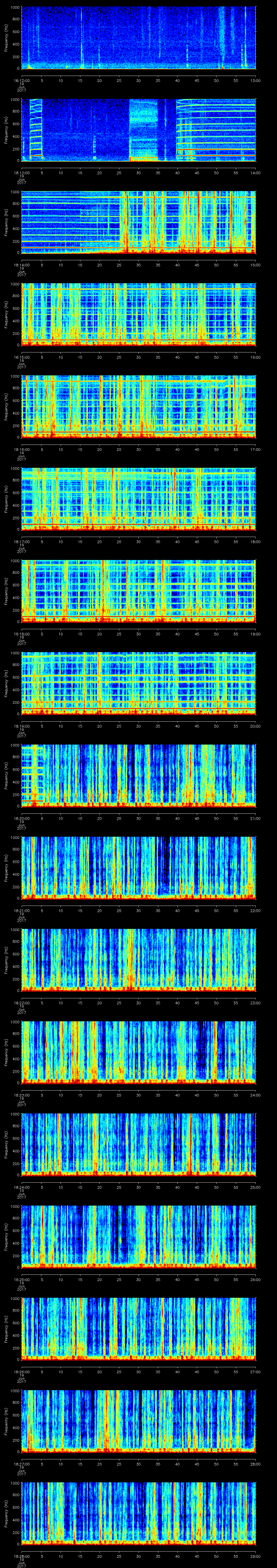Select the 18:22 spectrogram panel
Viewport: 277px width, 1568px height.
click(138, 959)
